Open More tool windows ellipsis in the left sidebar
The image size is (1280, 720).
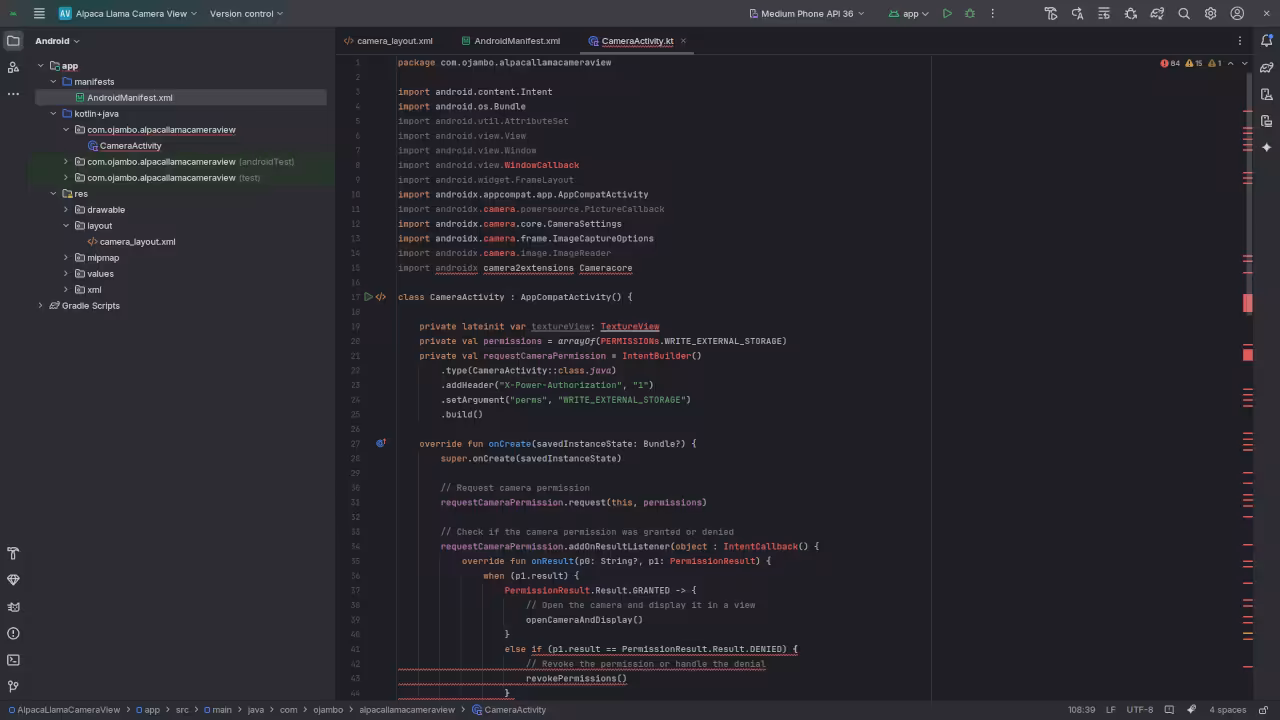coord(13,94)
